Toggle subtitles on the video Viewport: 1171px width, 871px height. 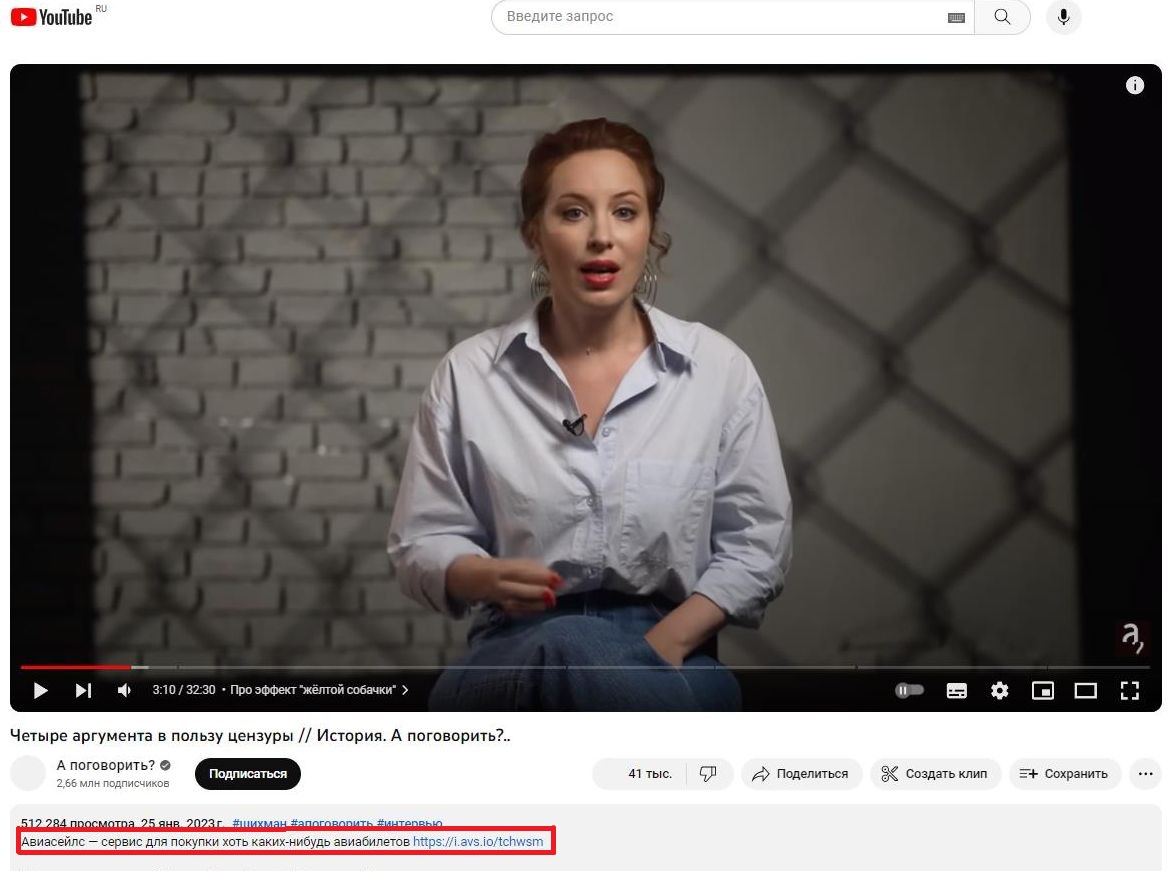(956, 690)
